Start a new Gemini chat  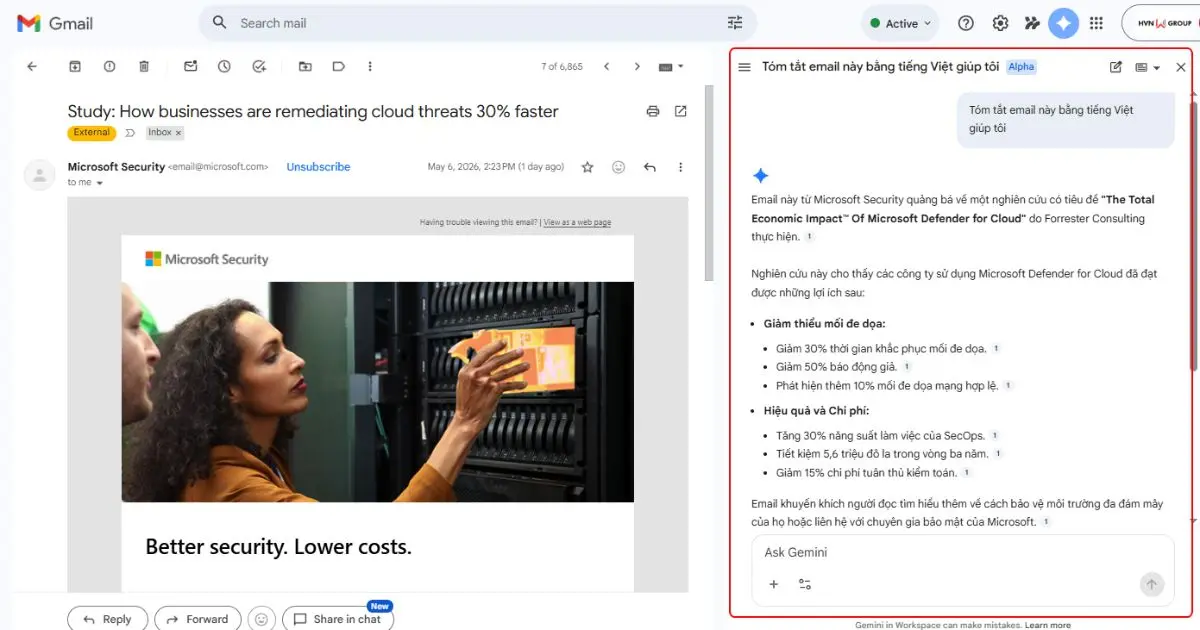[1116, 67]
